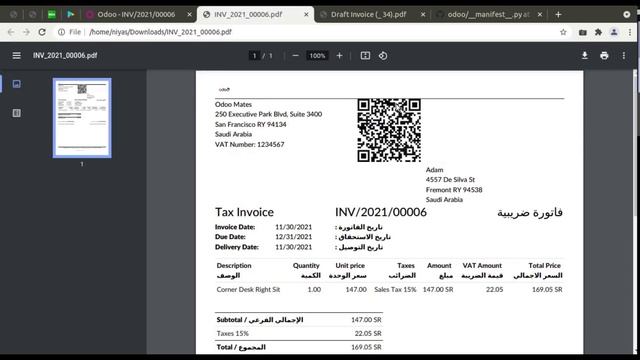Select page 1 thumbnail in sidebar

pyautogui.click(x=82, y=118)
